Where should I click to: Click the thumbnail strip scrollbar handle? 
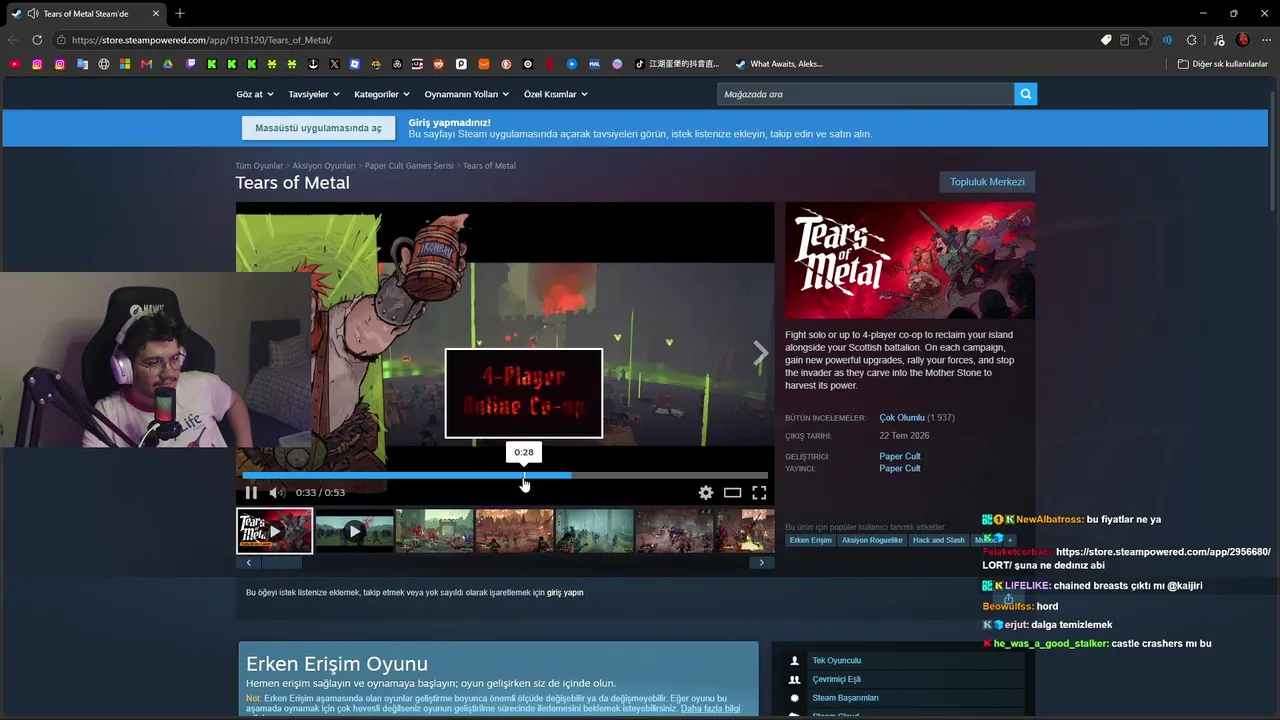[282, 563]
